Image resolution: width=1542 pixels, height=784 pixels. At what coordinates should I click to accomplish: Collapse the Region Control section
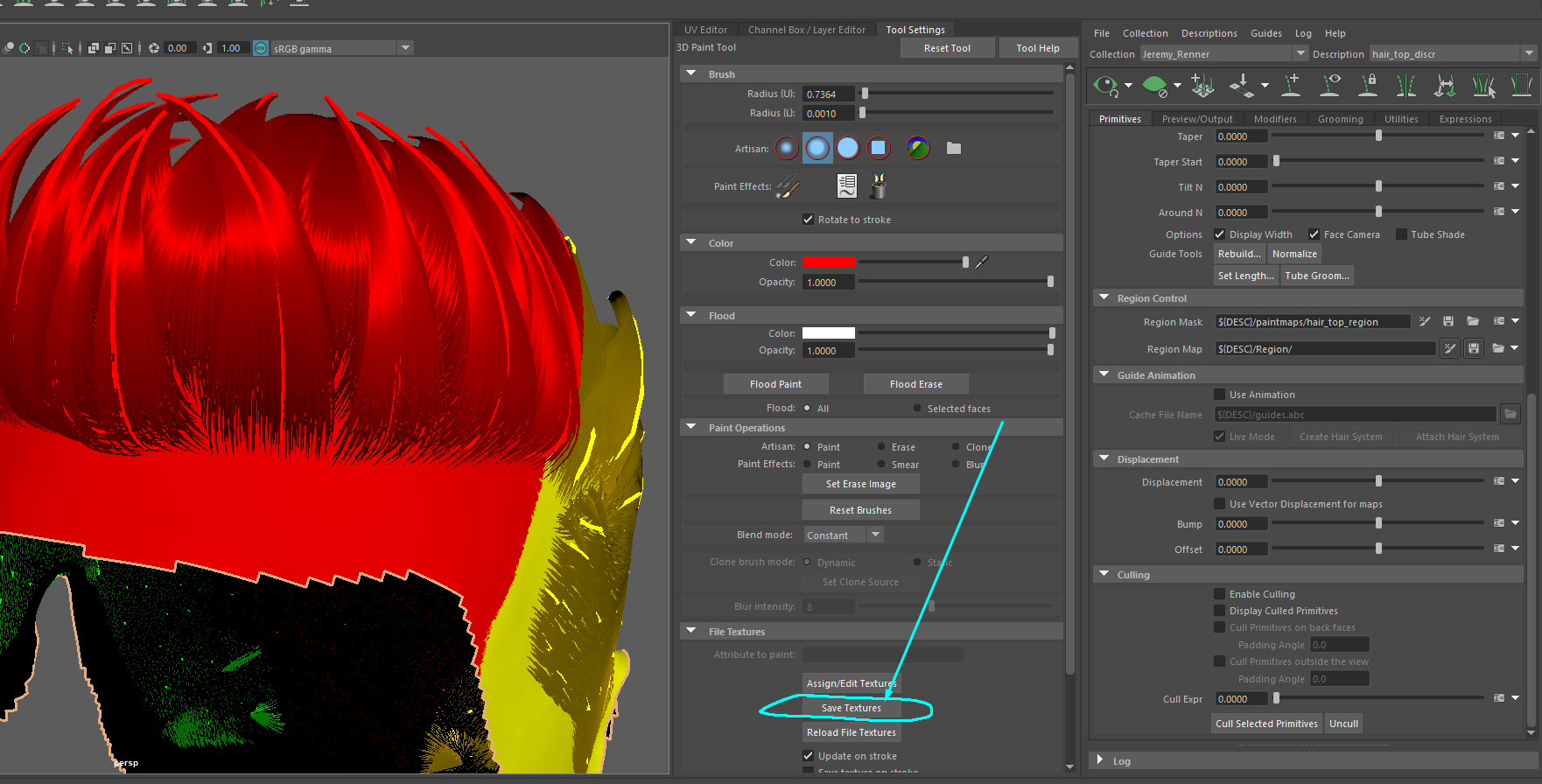[1104, 298]
